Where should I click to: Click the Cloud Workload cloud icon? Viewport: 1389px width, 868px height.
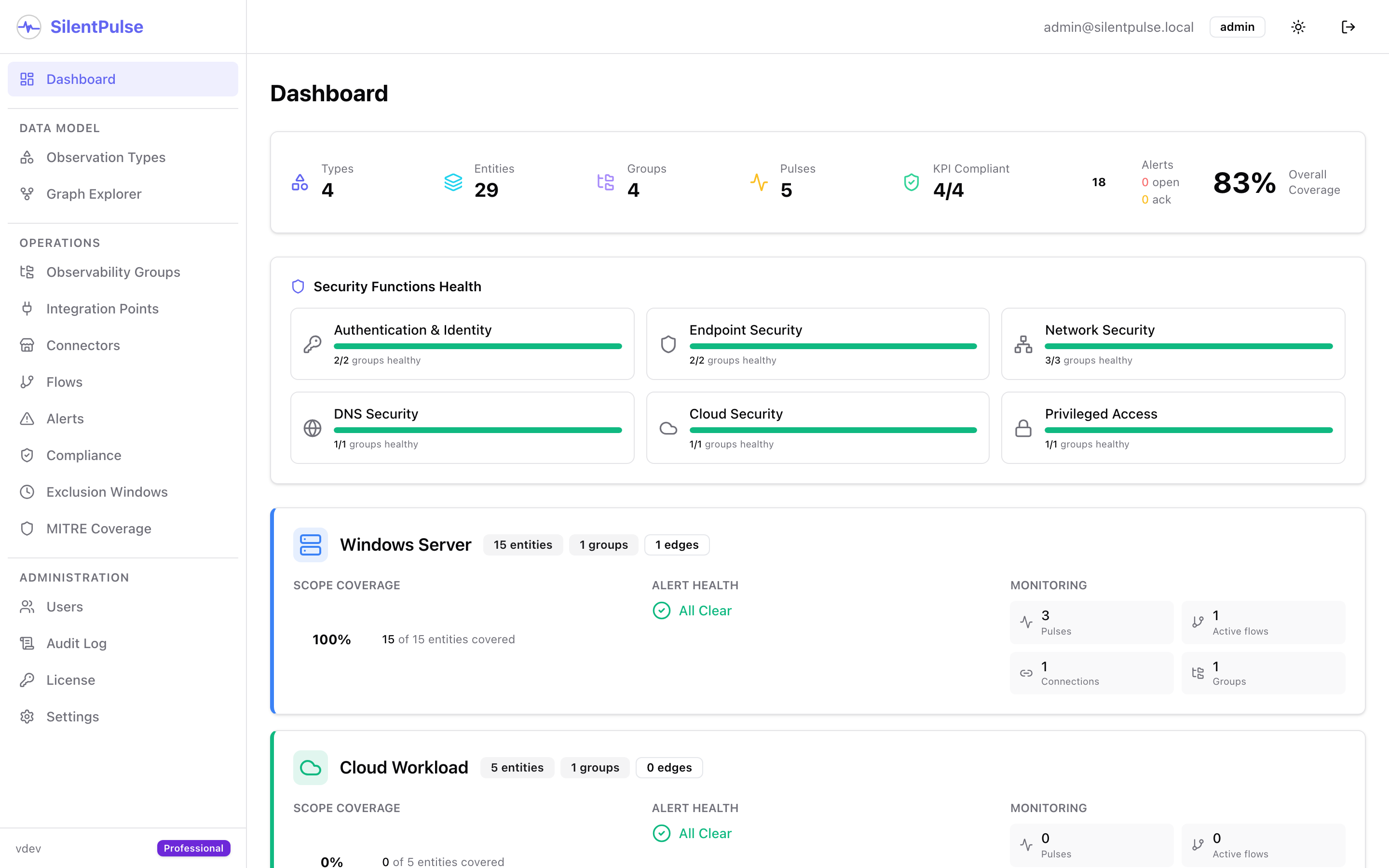[x=311, y=768]
